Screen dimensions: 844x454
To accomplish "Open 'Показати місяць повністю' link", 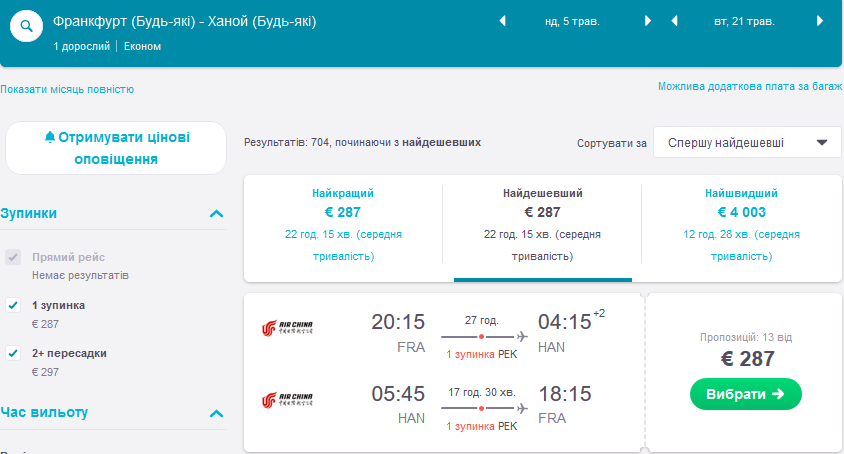I will tap(67, 89).
